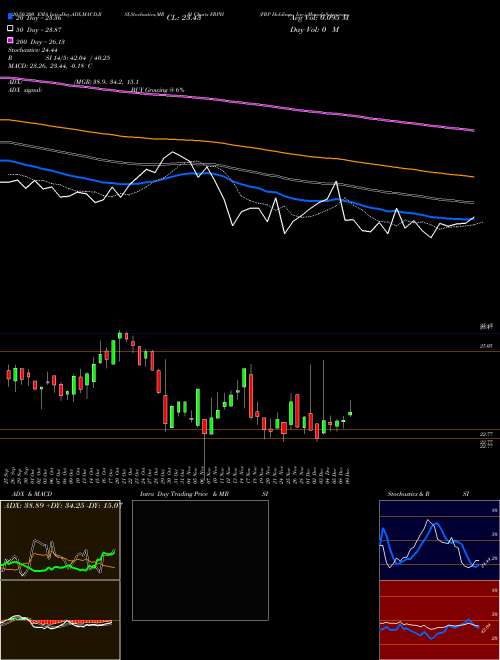Open the ADX indicator chart panel
This screenshot has width=500, height=660.
coord(60,540)
